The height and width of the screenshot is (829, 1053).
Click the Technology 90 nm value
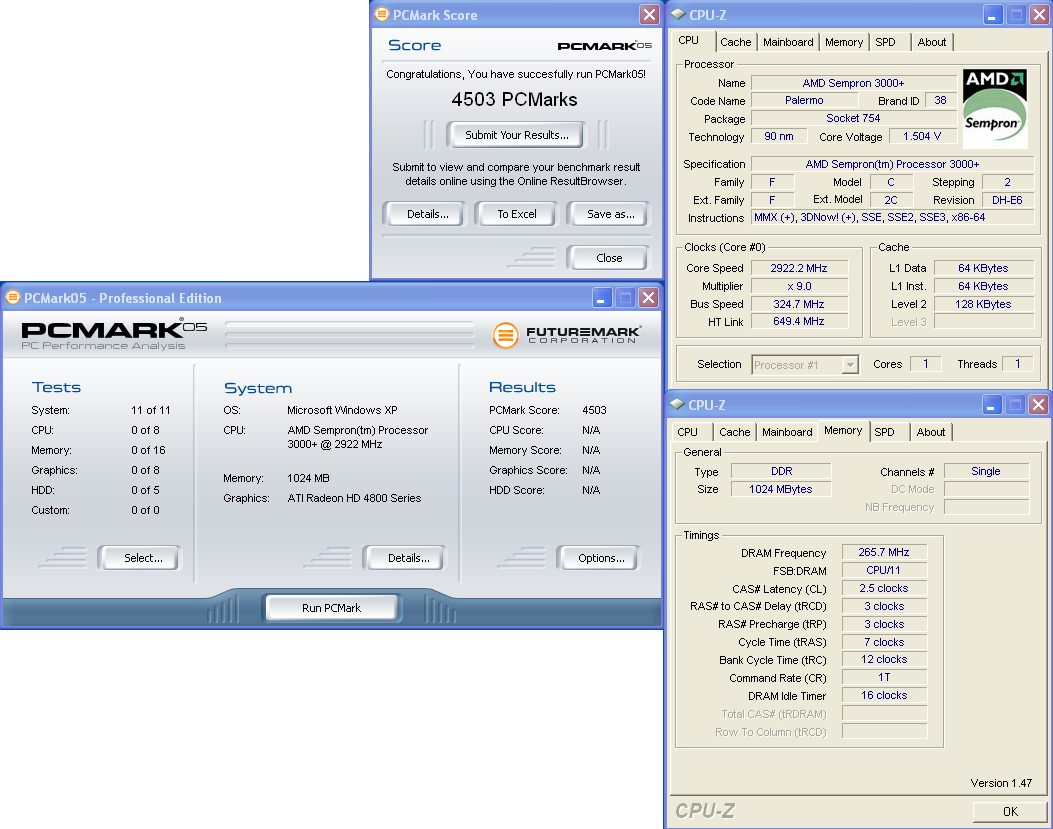(779, 136)
